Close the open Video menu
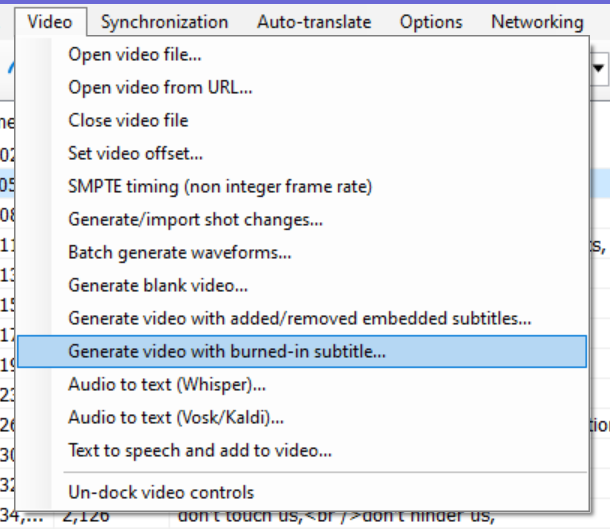610x529 pixels. 50,21
